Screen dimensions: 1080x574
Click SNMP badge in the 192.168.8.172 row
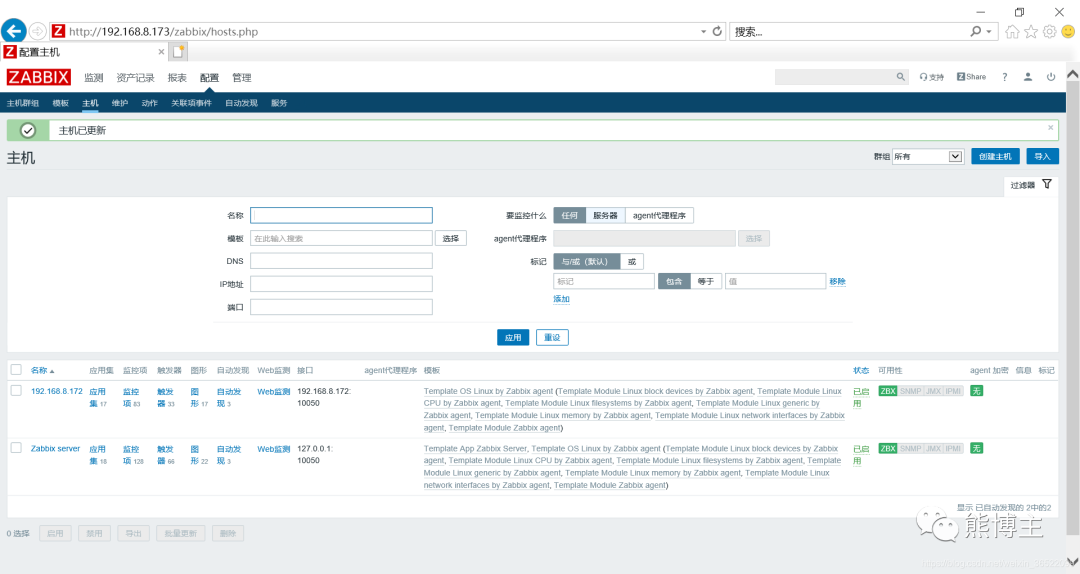click(910, 391)
